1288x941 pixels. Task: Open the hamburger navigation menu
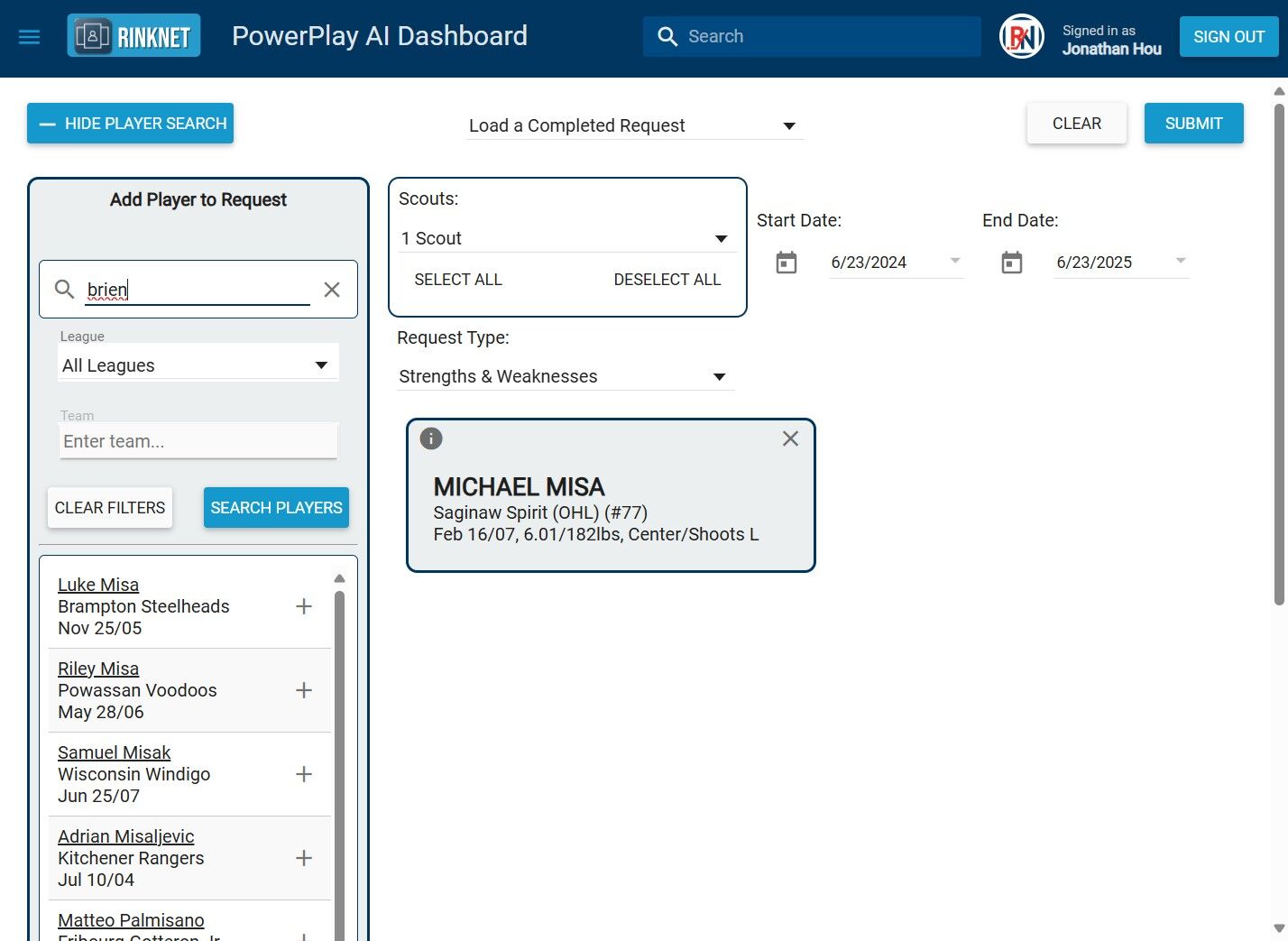(30, 37)
